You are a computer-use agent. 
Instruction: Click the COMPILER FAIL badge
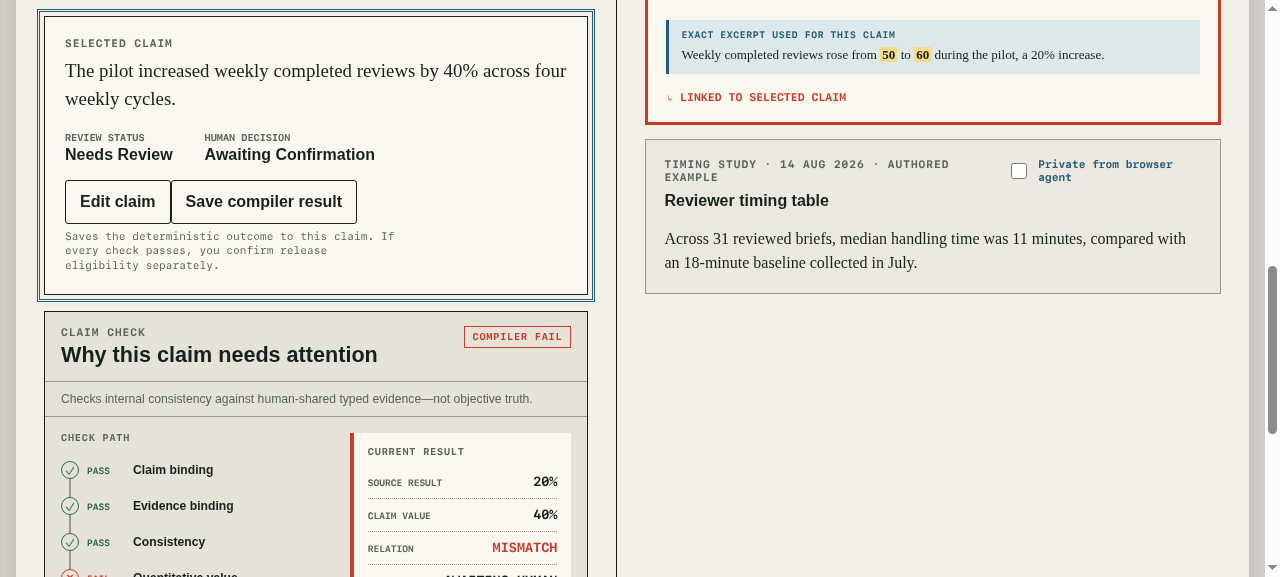517,337
